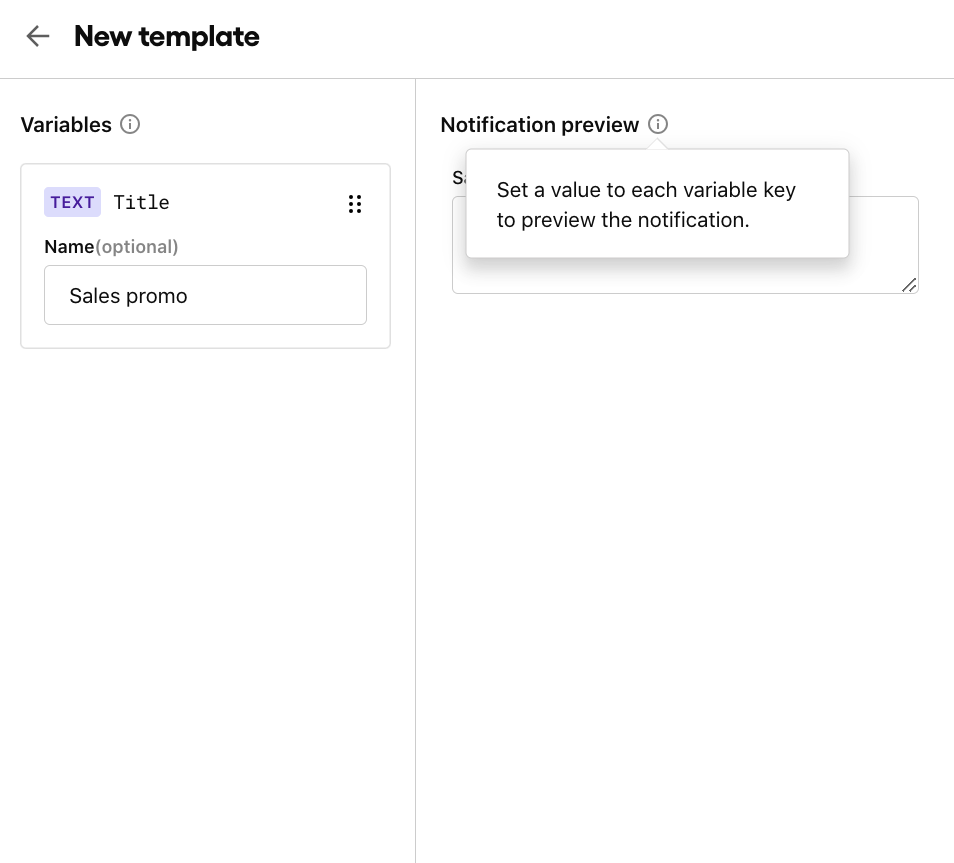This screenshot has width=954, height=863.
Task: Click the Notification preview heading text
Action: pyautogui.click(x=539, y=125)
